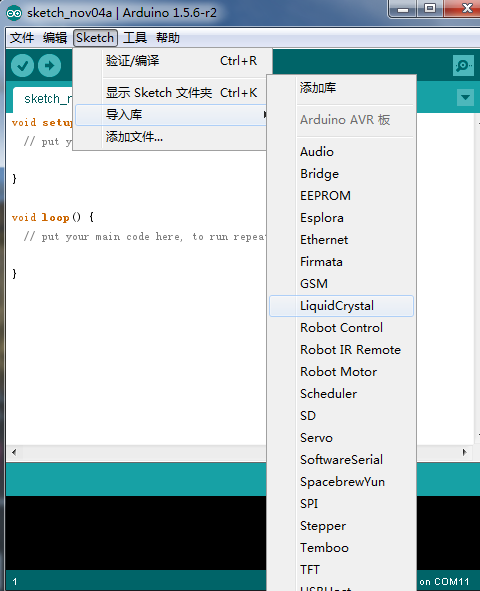Click the 'on COM11' status text

(x=444, y=582)
